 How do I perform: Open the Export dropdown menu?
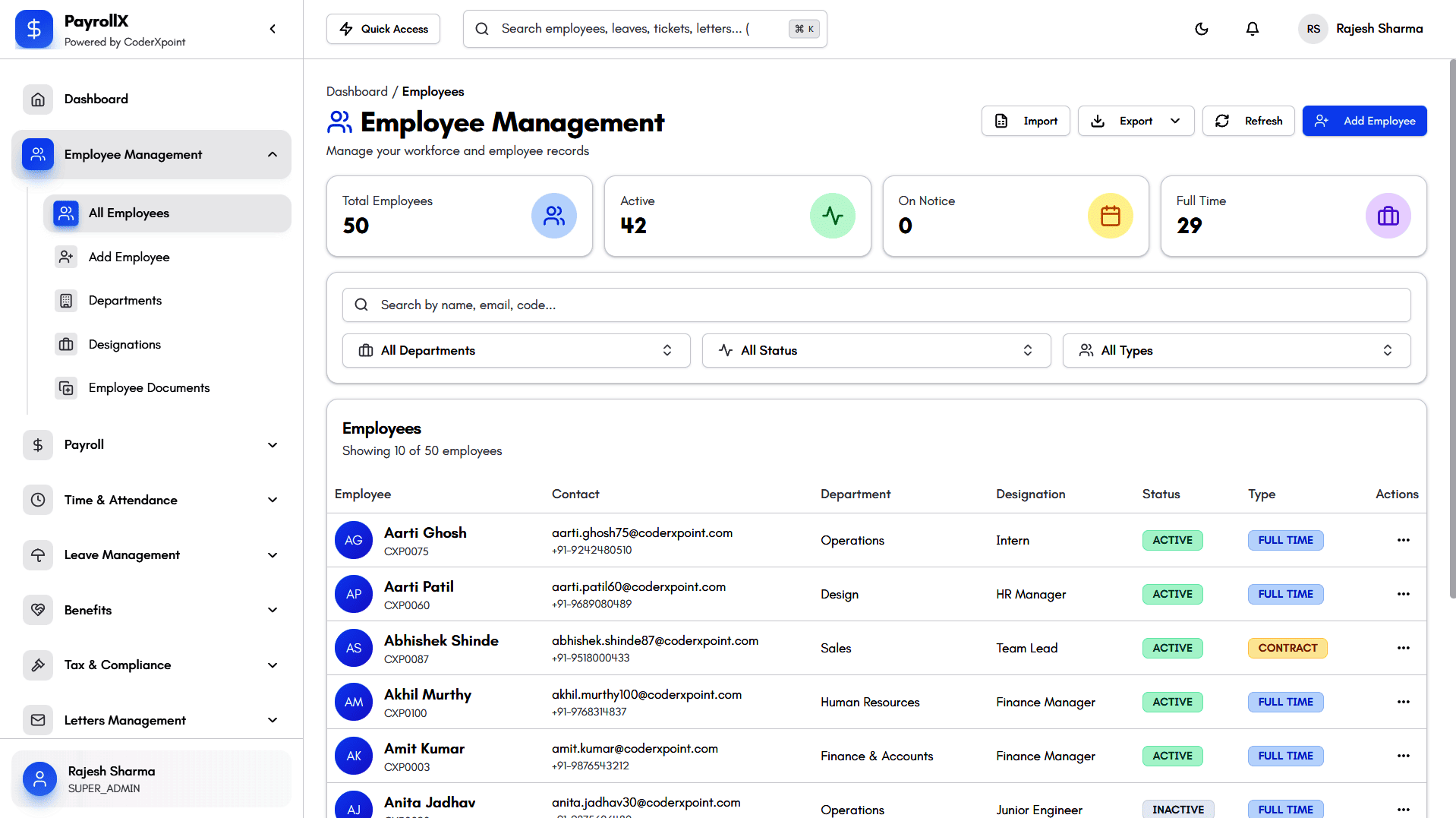tap(1135, 121)
